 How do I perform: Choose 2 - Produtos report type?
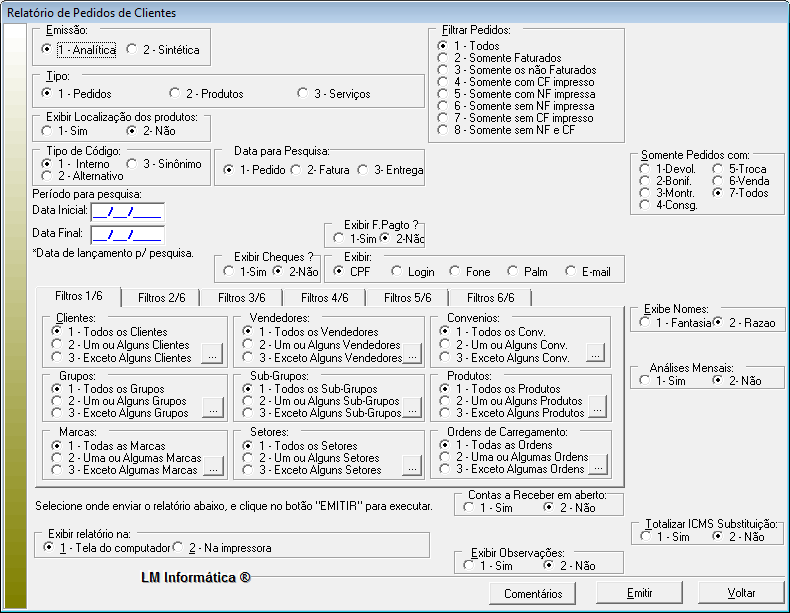point(176,93)
